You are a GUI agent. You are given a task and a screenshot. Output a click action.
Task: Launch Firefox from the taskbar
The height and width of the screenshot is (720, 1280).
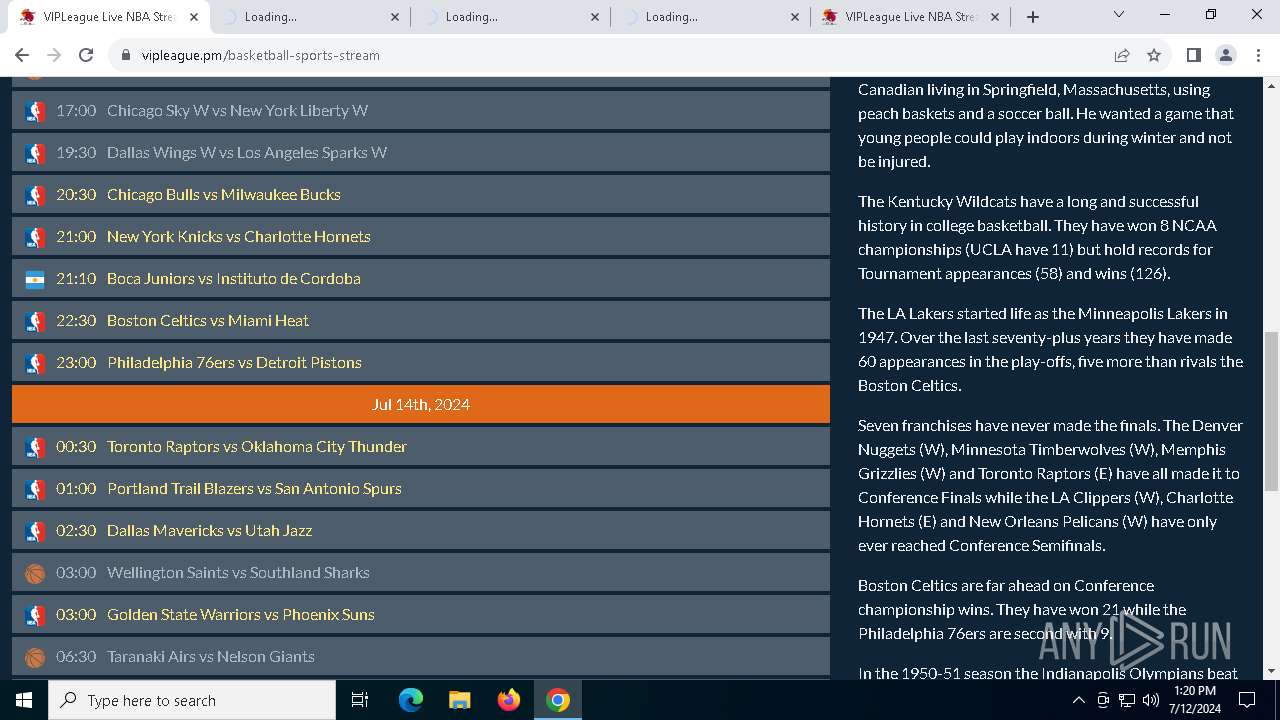[509, 700]
